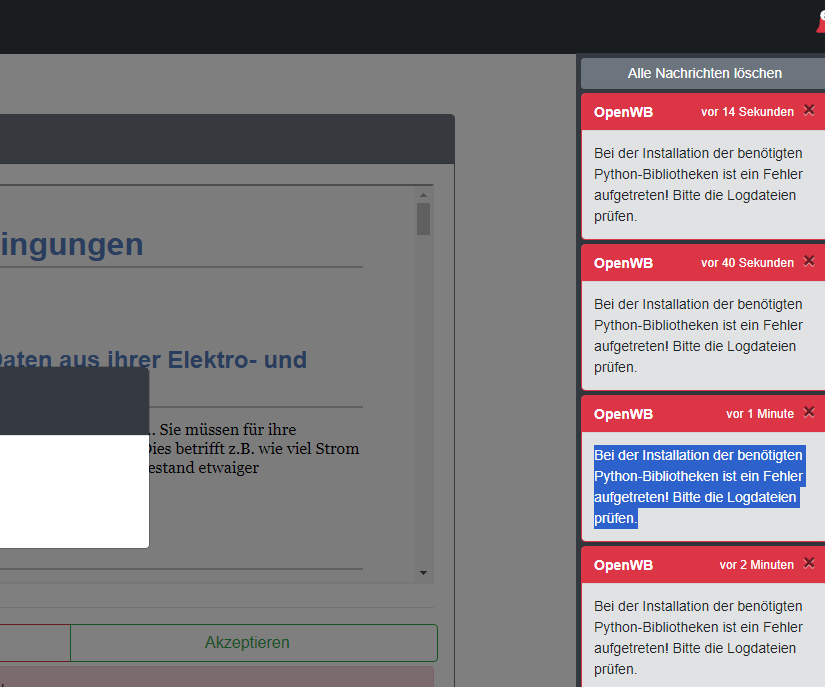This screenshot has width=825, height=687.
Task: Close the notification from "vor 2 Minuten"
Action: point(809,563)
